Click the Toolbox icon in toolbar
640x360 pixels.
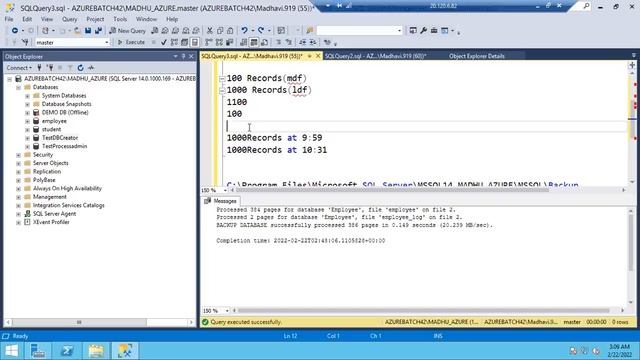tap(434, 31)
